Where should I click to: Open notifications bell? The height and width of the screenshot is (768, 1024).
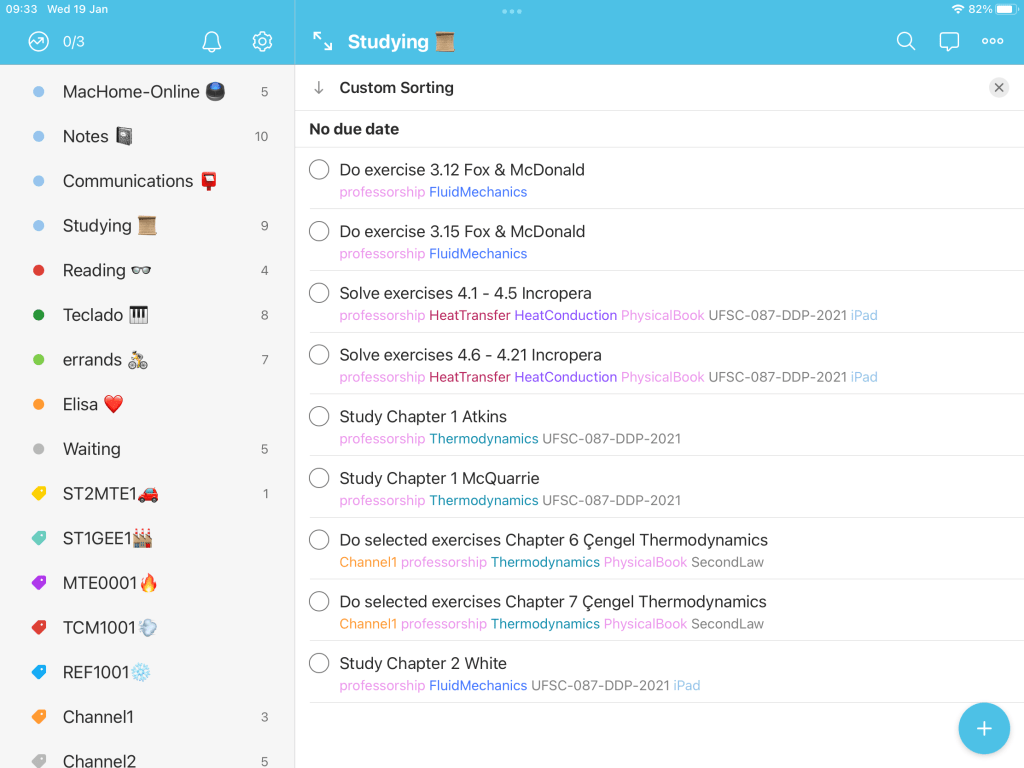coord(211,41)
